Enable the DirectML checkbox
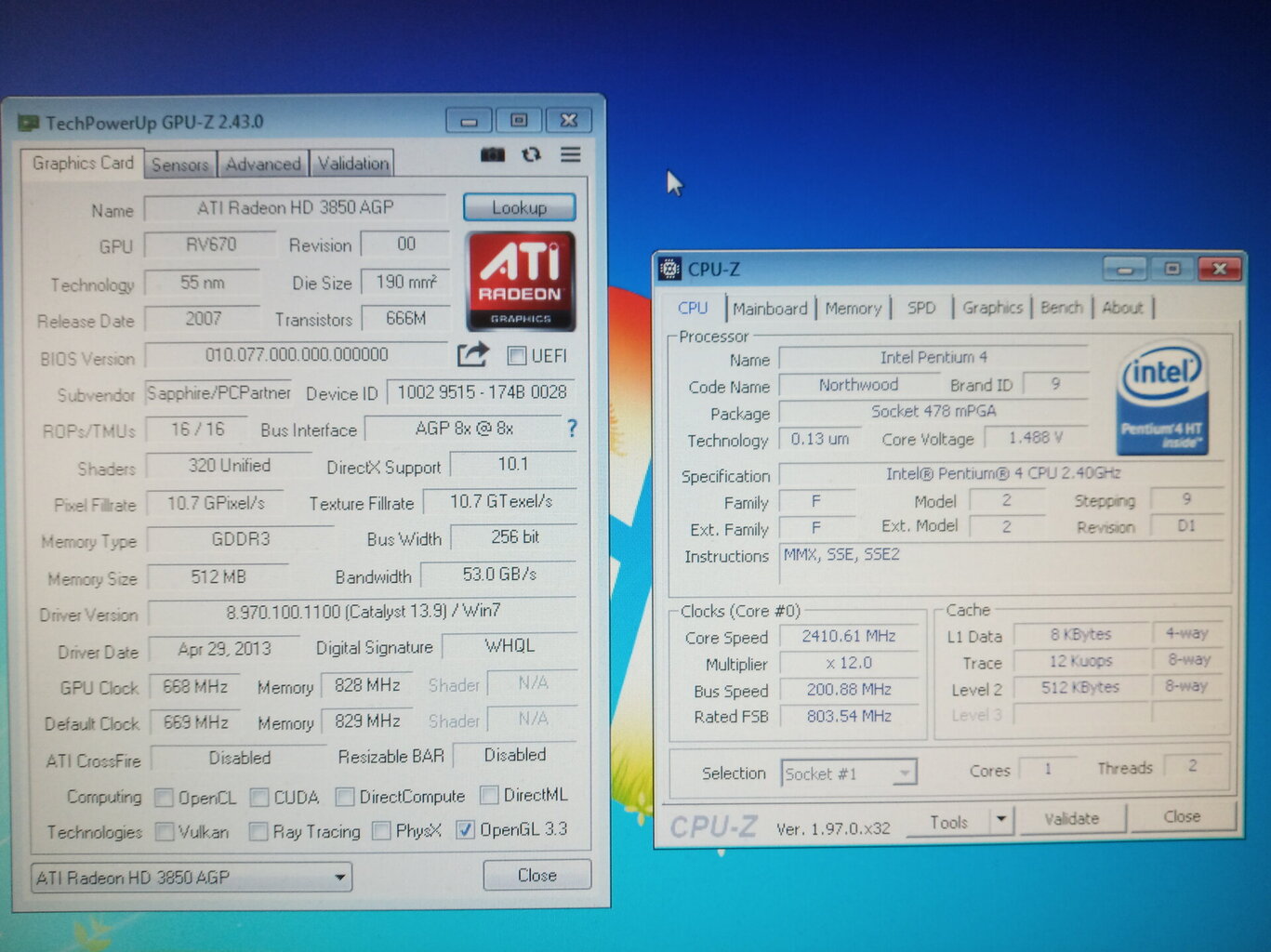Image resolution: width=1271 pixels, height=952 pixels. [x=489, y=795]
